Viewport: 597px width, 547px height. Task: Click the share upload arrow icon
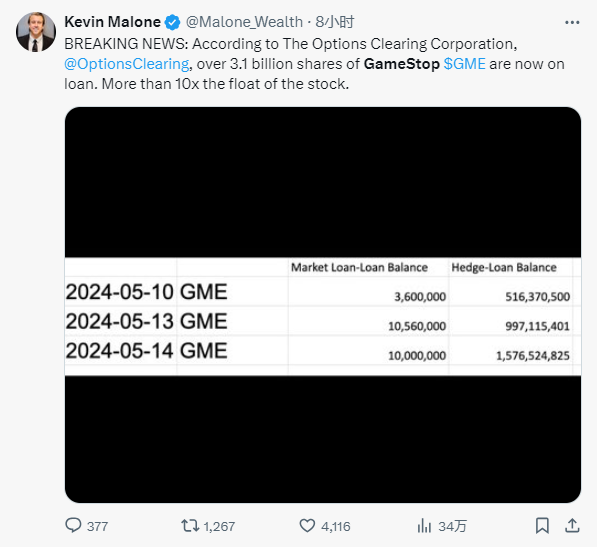point(572,526)
